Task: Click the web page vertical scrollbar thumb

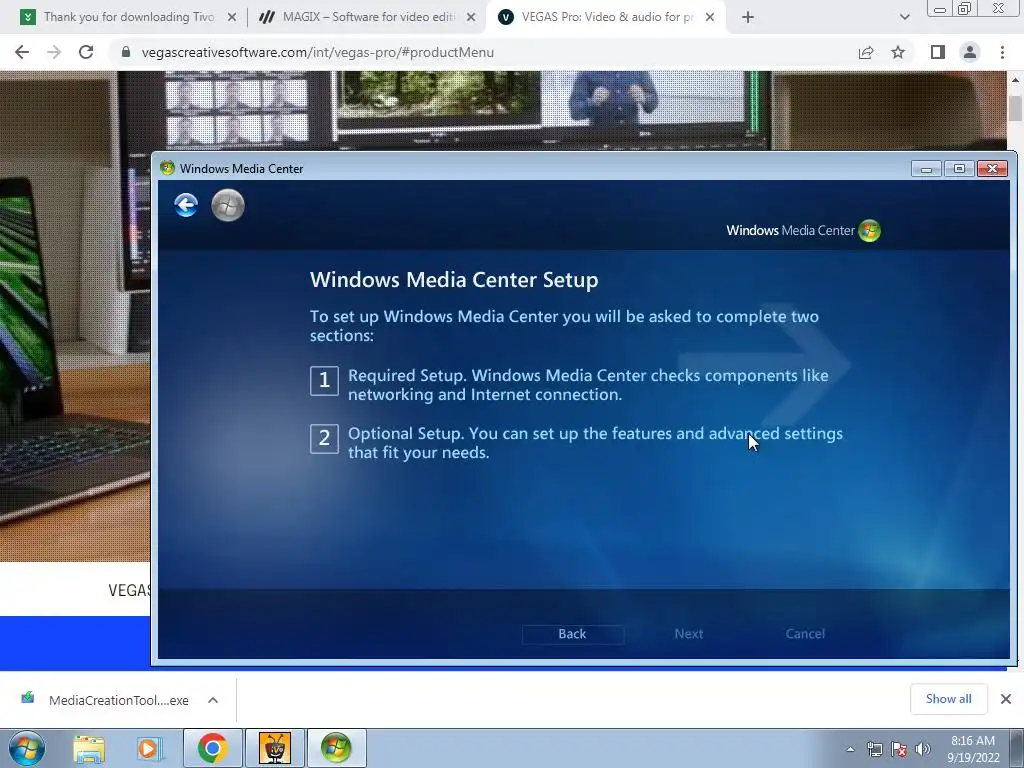Action: [1015, 108]
